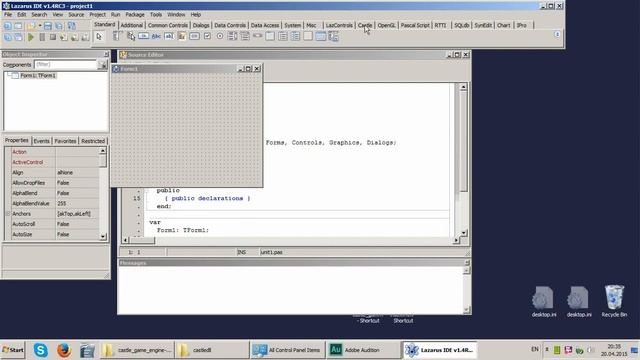Switch to the SynEdit palette tab
This screenshot has width=640, height=360.
click(x=483, y=25)
